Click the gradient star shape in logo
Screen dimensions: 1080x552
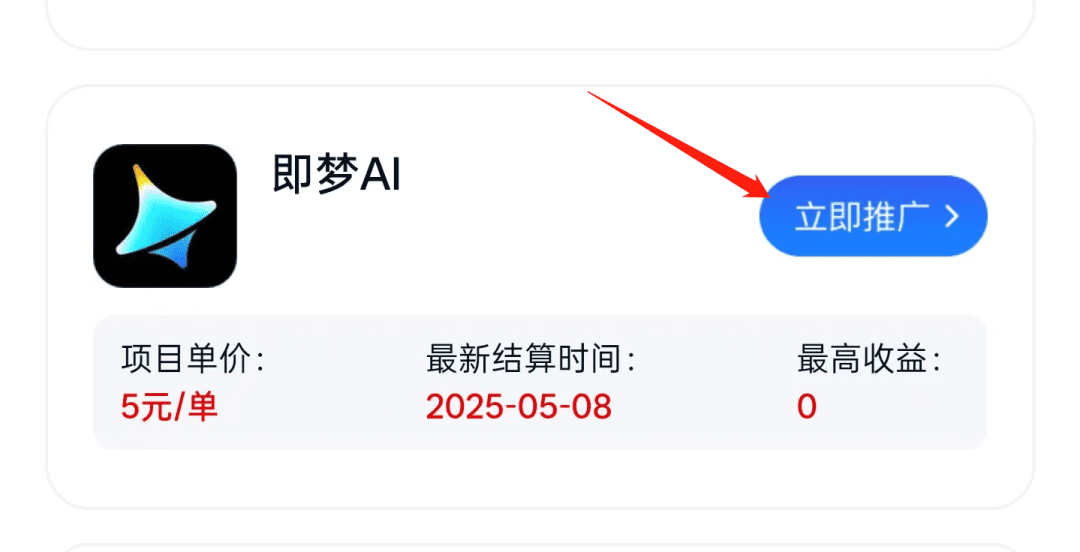167,216
